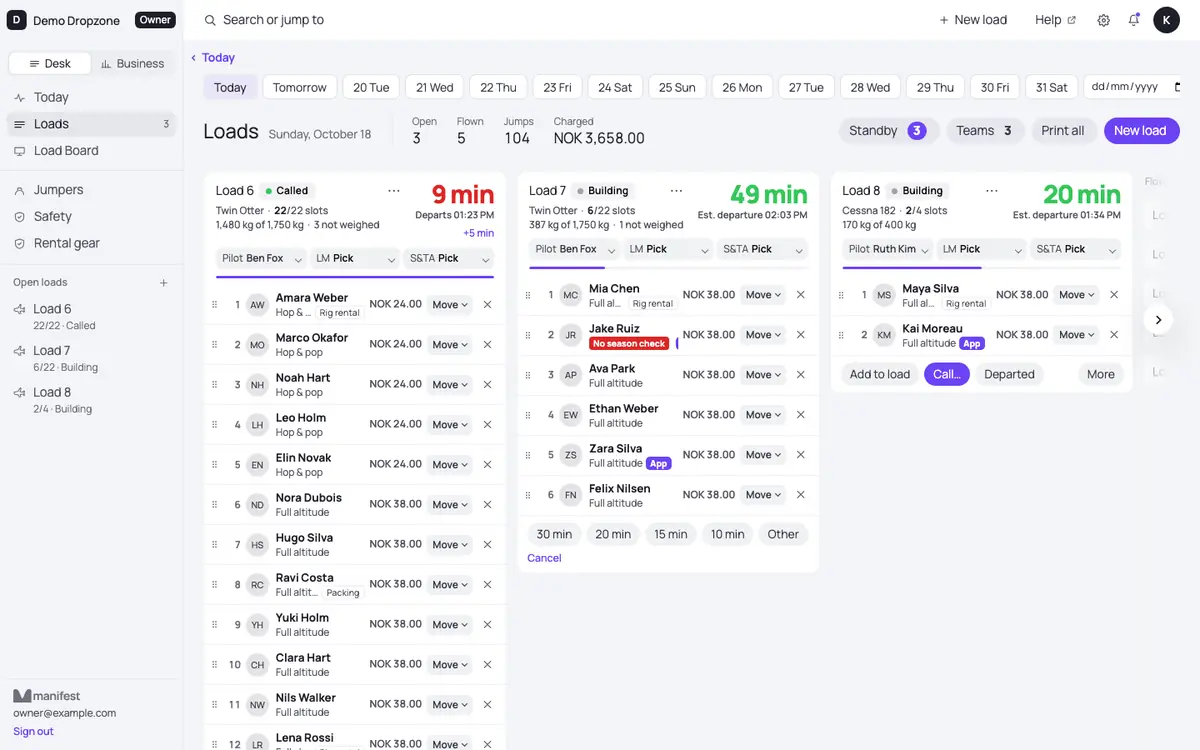Image resolution: width=1200 pixels, height=750 pixels.
Task: Click Print all button
Action: 1063,131
